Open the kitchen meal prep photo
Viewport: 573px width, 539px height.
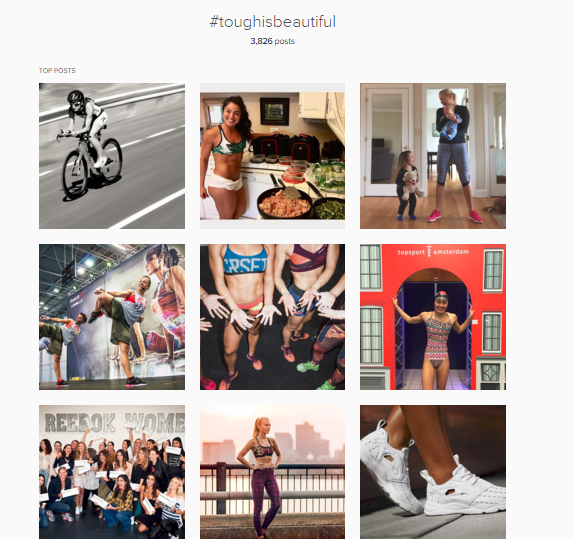coord(272,156)
